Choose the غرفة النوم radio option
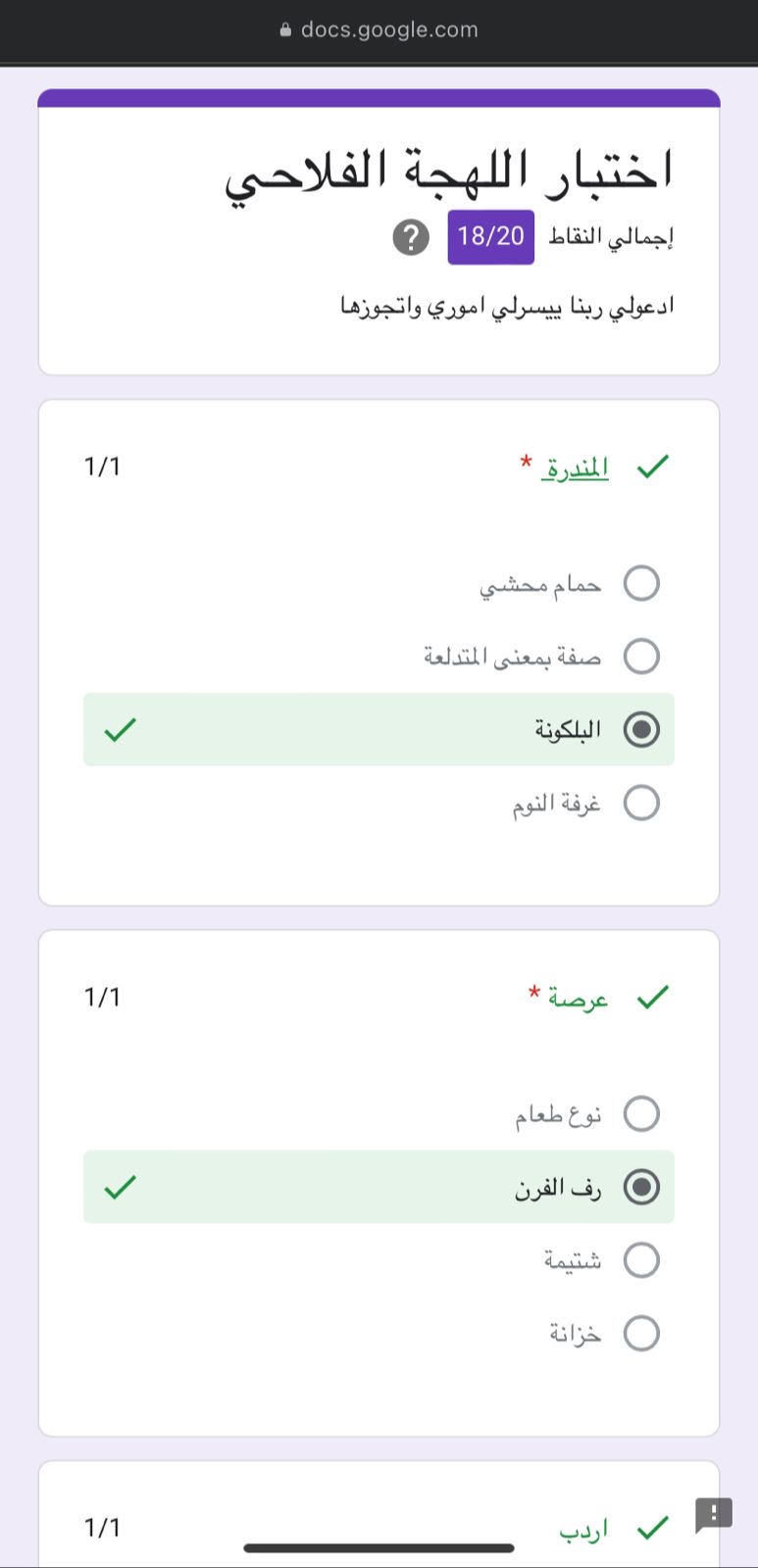This screenshot has width=758, height=1568. (x=641, y=803)
